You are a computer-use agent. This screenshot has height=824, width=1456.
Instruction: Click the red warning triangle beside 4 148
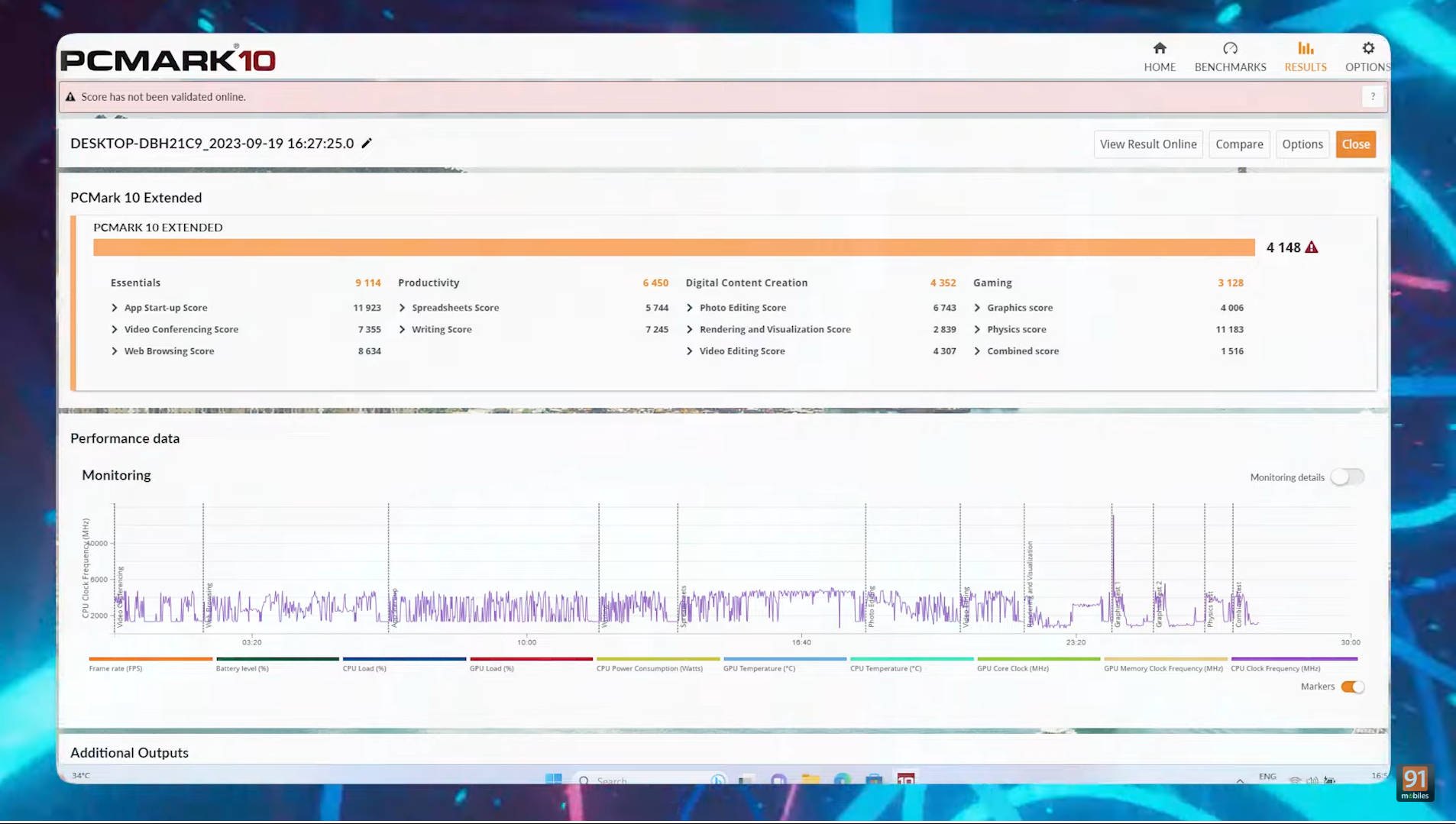pyautogui.click(x=1312, y=247)
